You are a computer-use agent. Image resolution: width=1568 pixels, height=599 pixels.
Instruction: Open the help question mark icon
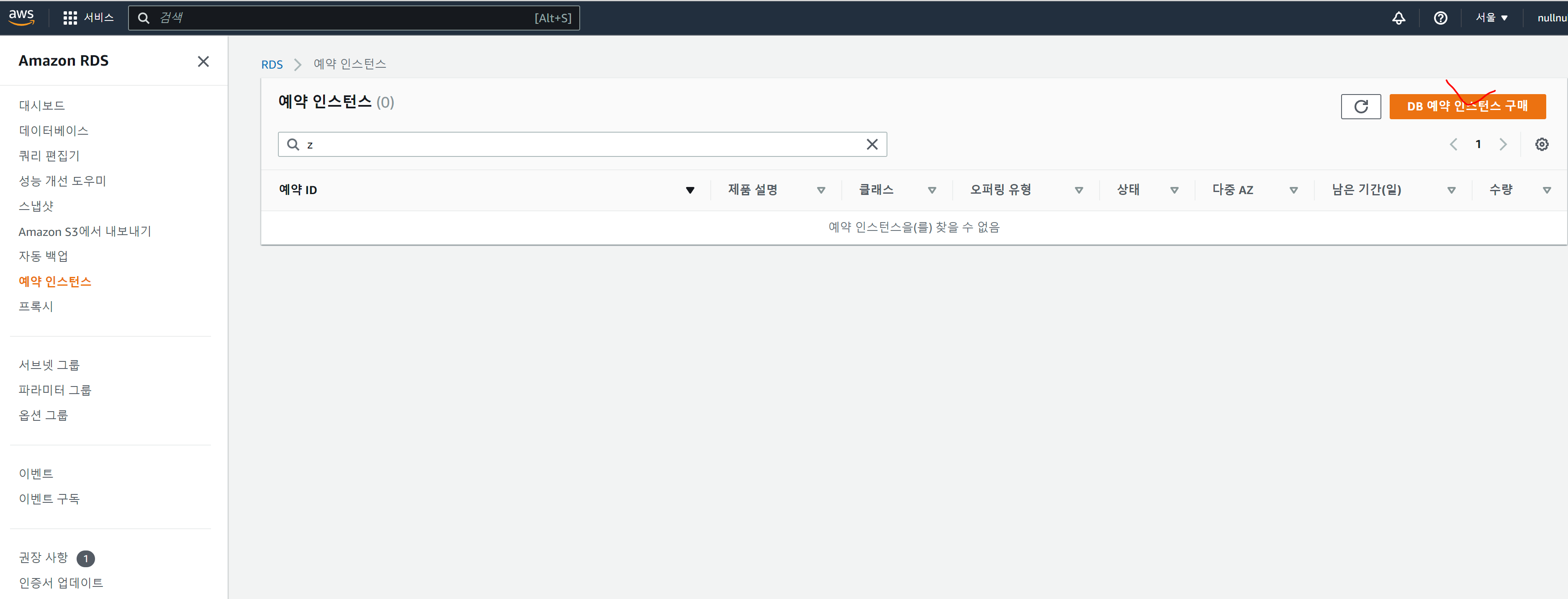pos(1440,18)
